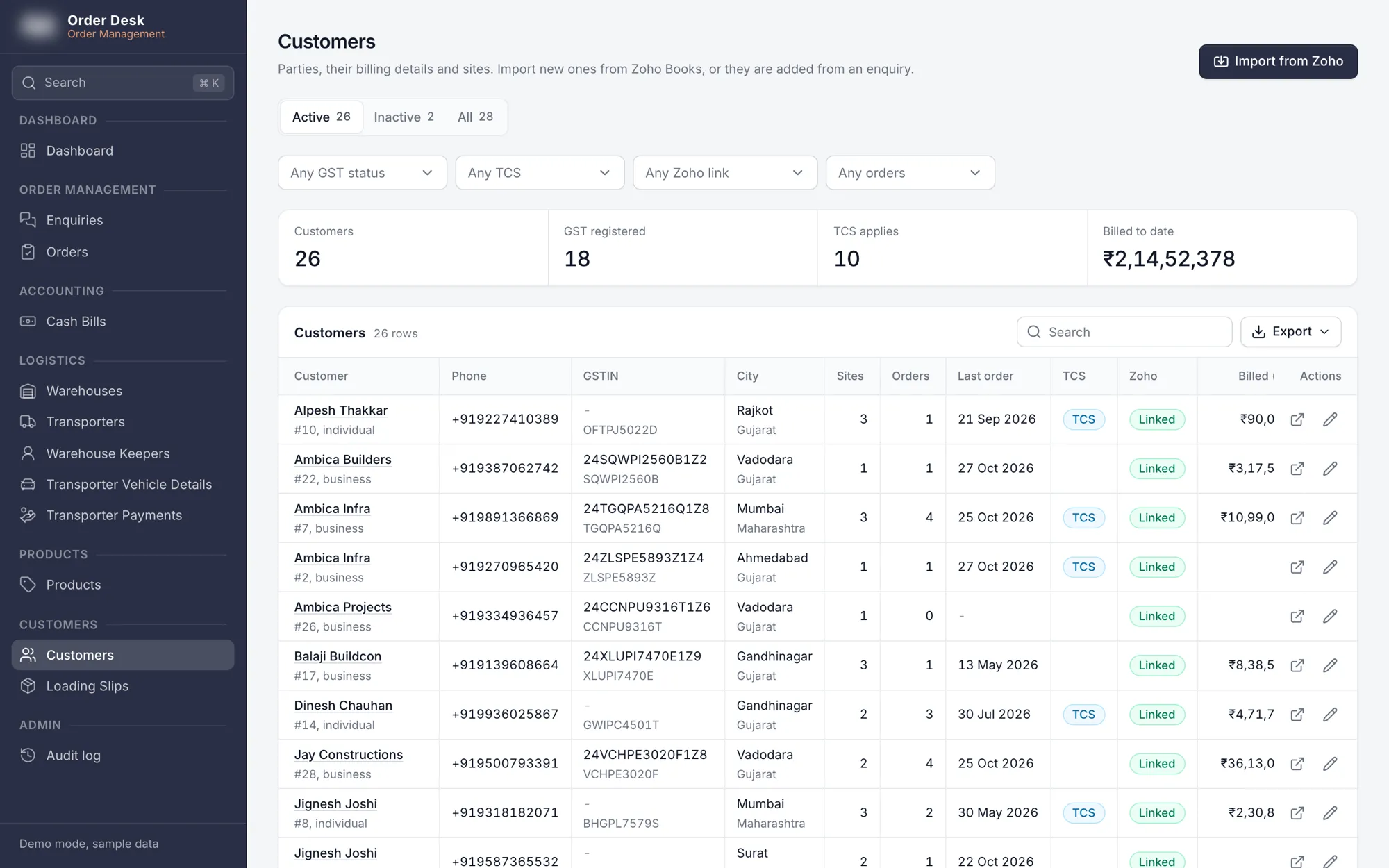Expand Any TCS filter dropdown
The width and height of the screenshot is (1389, 868).
tap(540, 173)
